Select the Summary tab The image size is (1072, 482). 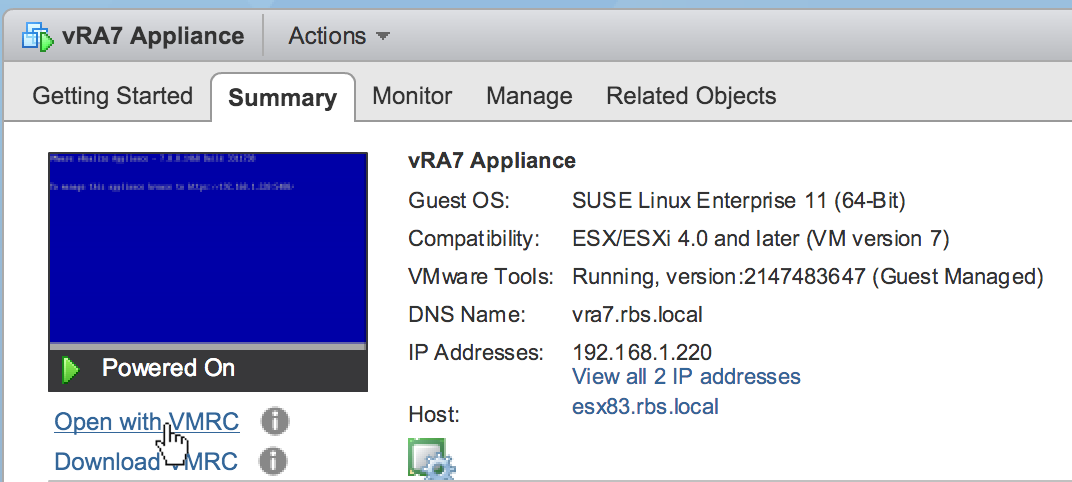coord(282,97)
